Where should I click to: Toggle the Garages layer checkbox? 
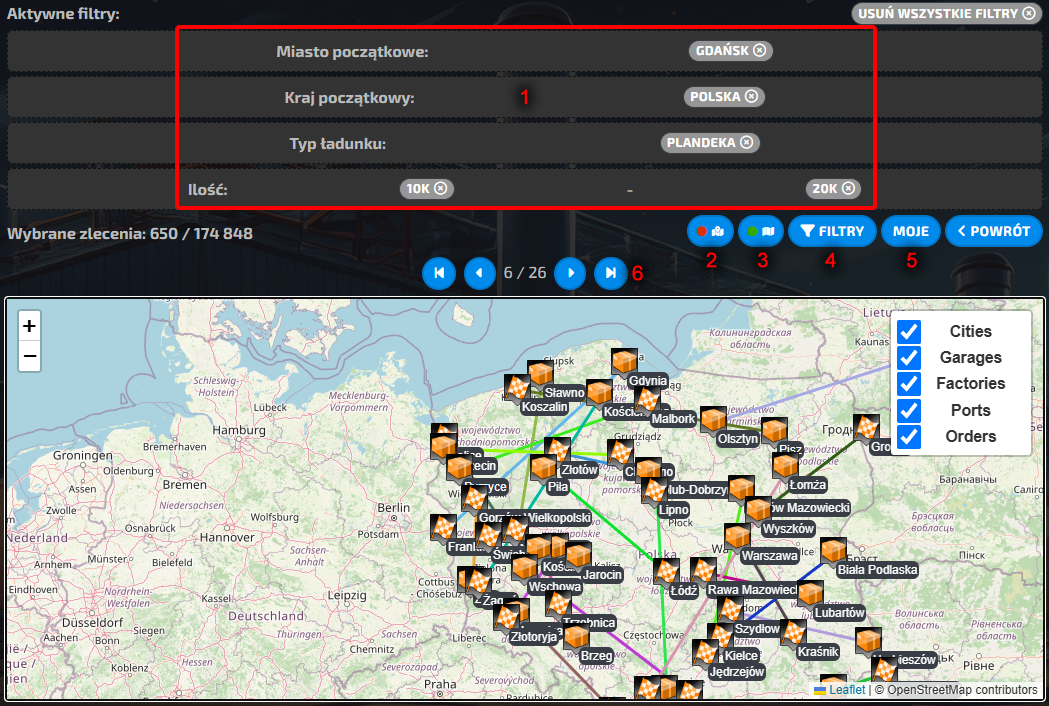(909, 357)
